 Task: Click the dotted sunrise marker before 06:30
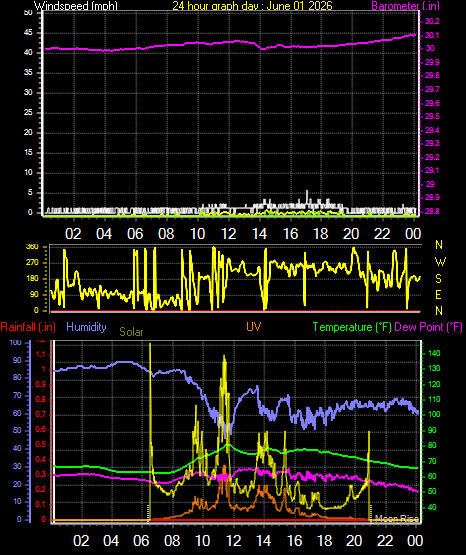pyautogui.click(x=148, y=513)
